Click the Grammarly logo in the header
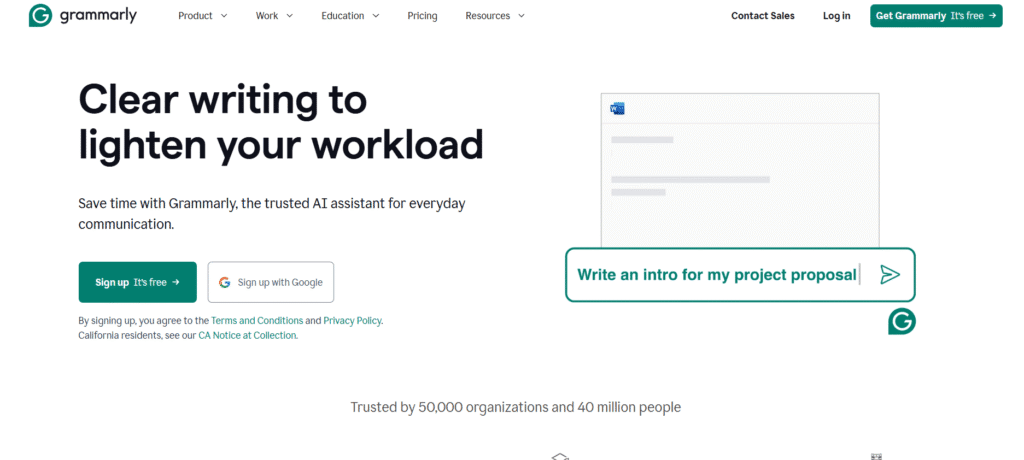 coord(83,16)
